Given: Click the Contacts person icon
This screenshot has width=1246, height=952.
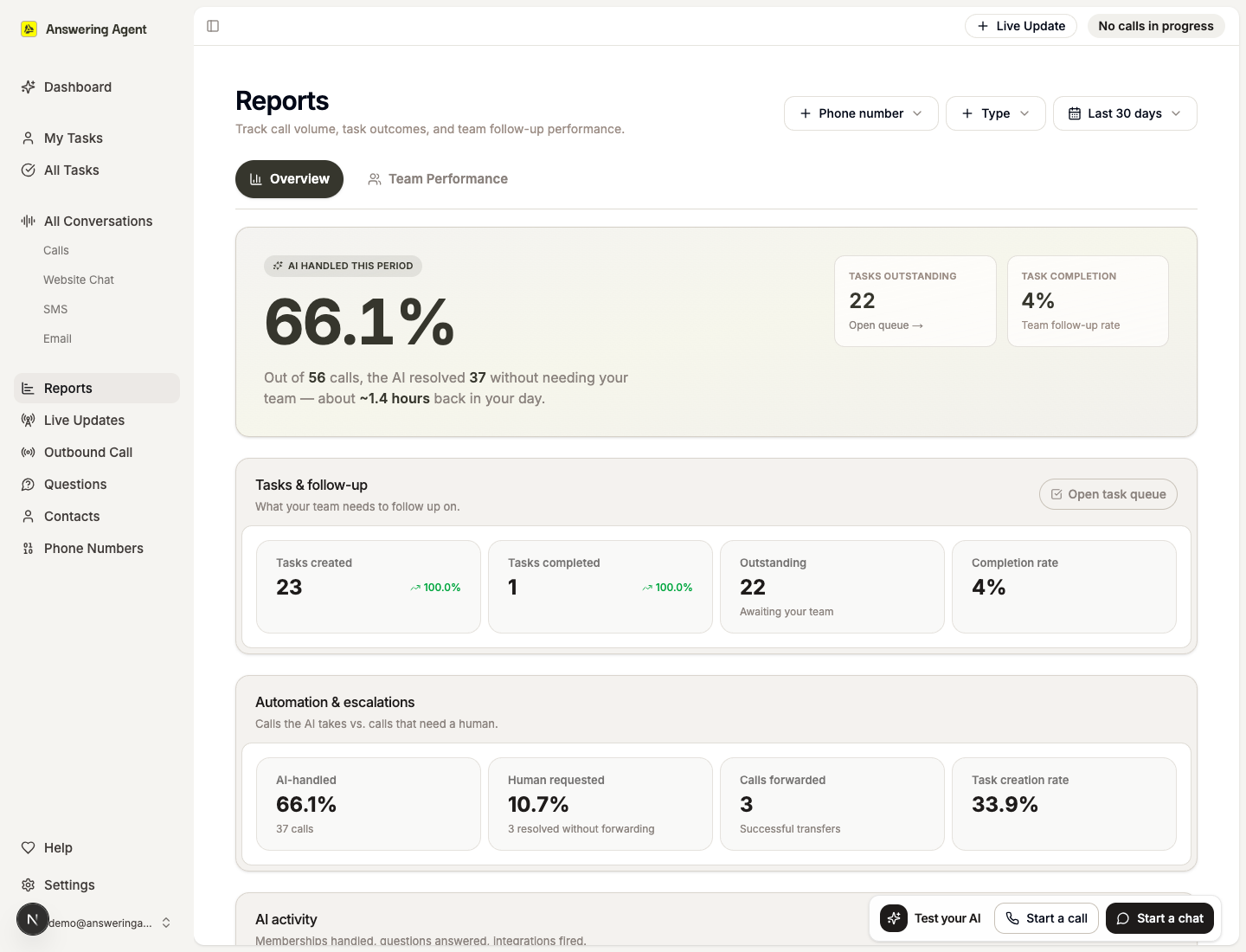Looking at the screenshot, I should [x=28, y=517].
